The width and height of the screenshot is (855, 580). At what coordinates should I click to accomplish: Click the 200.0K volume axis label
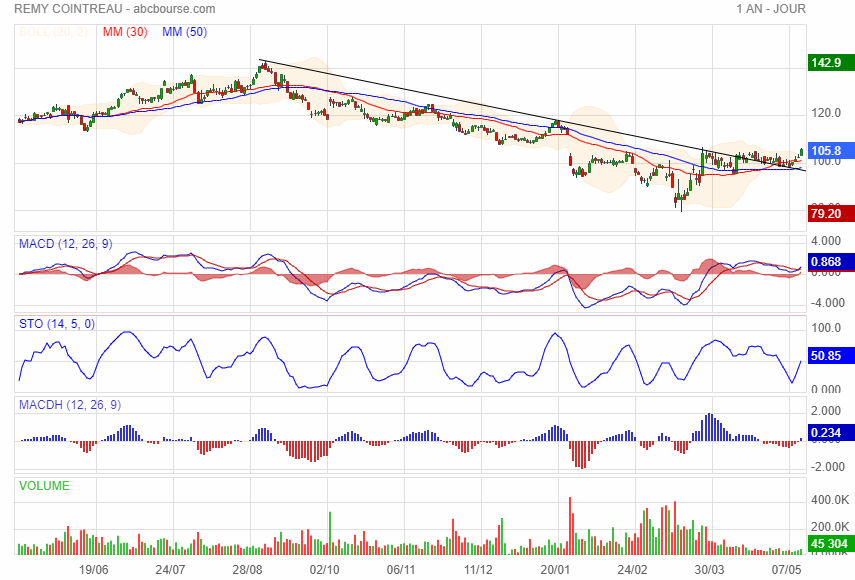point(830,527)
